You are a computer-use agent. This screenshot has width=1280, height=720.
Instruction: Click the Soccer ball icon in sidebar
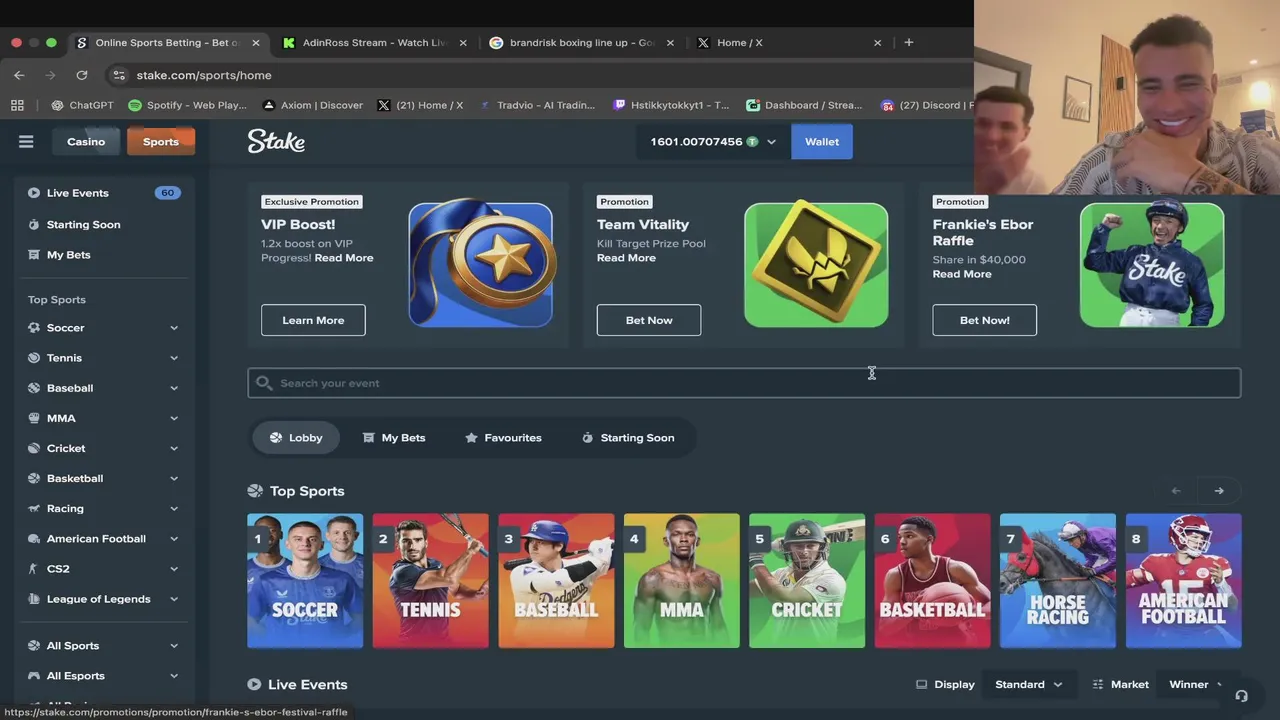pyautogui.click(x=34, y=328)
